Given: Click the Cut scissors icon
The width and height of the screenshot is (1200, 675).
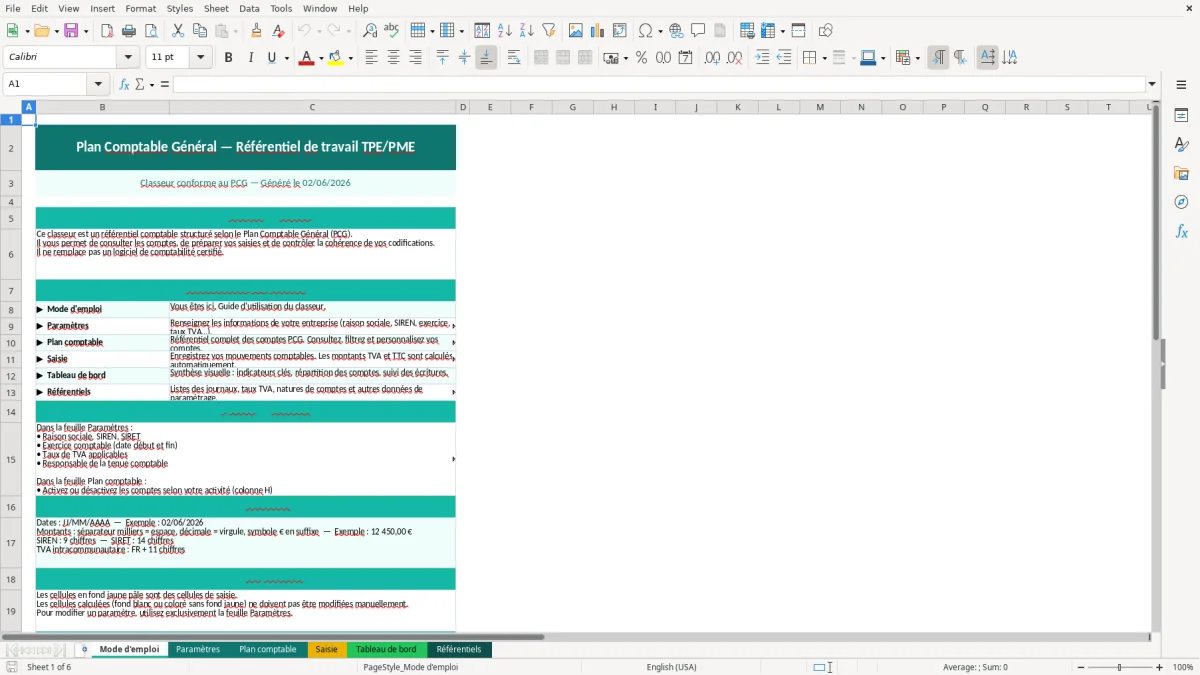Looking at the screenshot, I should click(x=178, y=31).
